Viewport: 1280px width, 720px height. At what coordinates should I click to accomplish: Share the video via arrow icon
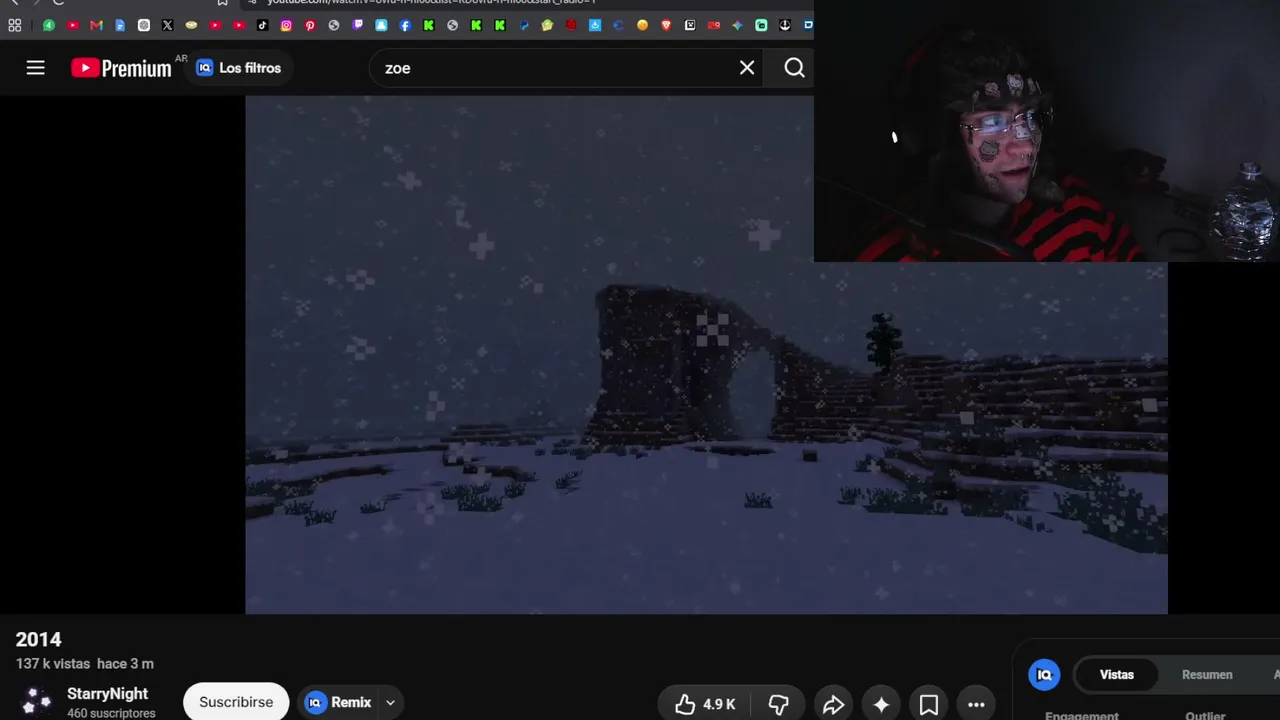(x=833, y=704)
